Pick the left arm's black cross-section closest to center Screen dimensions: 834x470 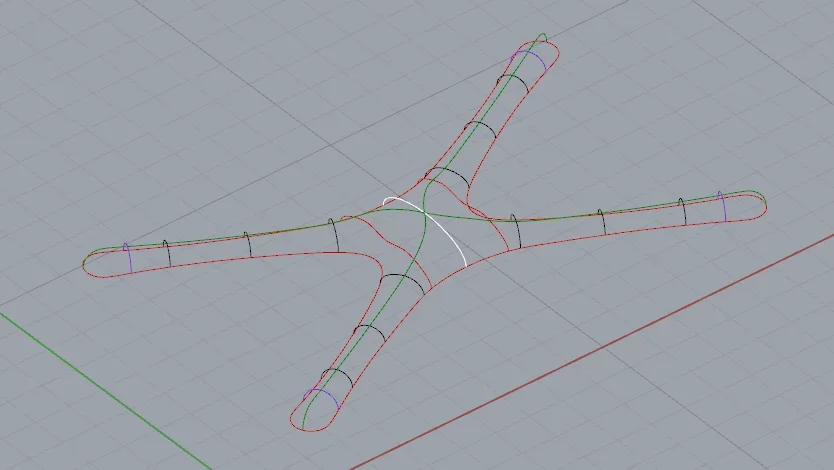tap(334, 234)
